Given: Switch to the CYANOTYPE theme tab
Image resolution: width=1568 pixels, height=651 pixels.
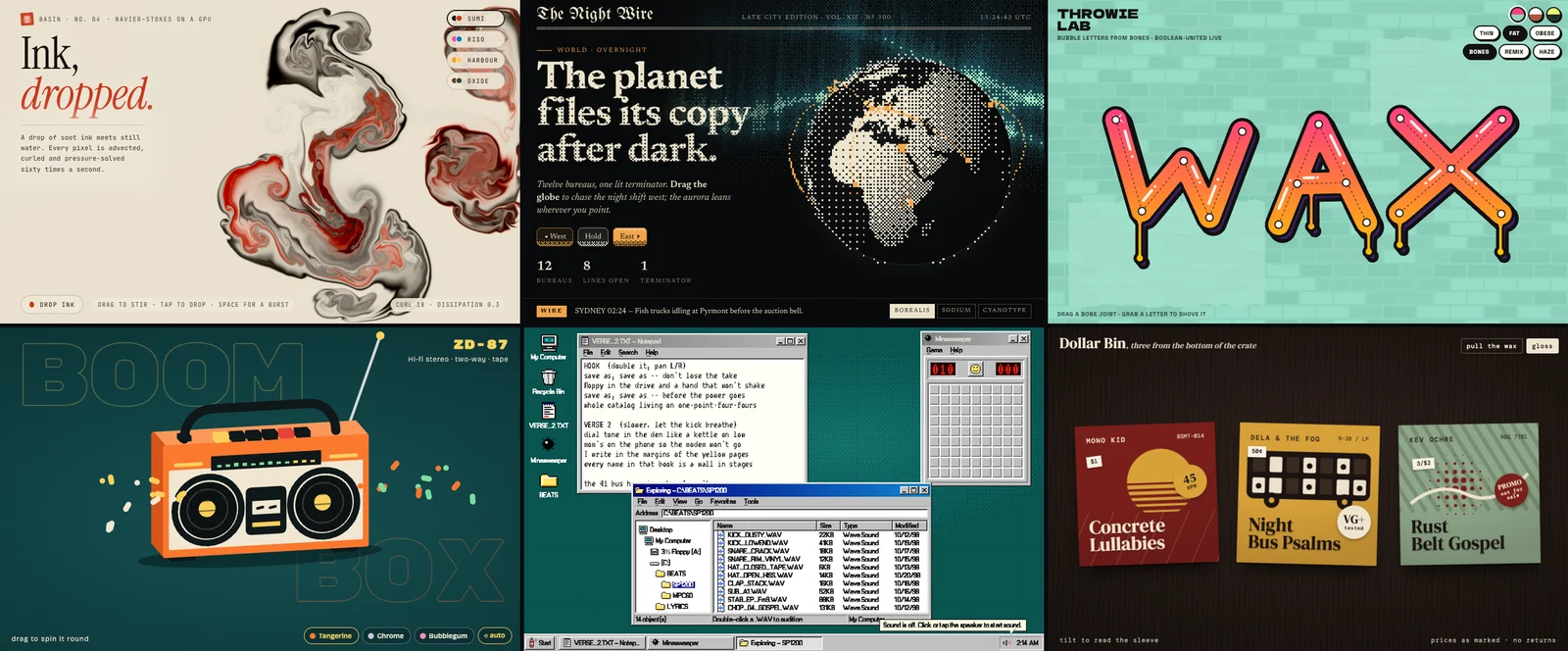Looking at the screenshot, I should pyautogui.click(x=1004, y=310).
